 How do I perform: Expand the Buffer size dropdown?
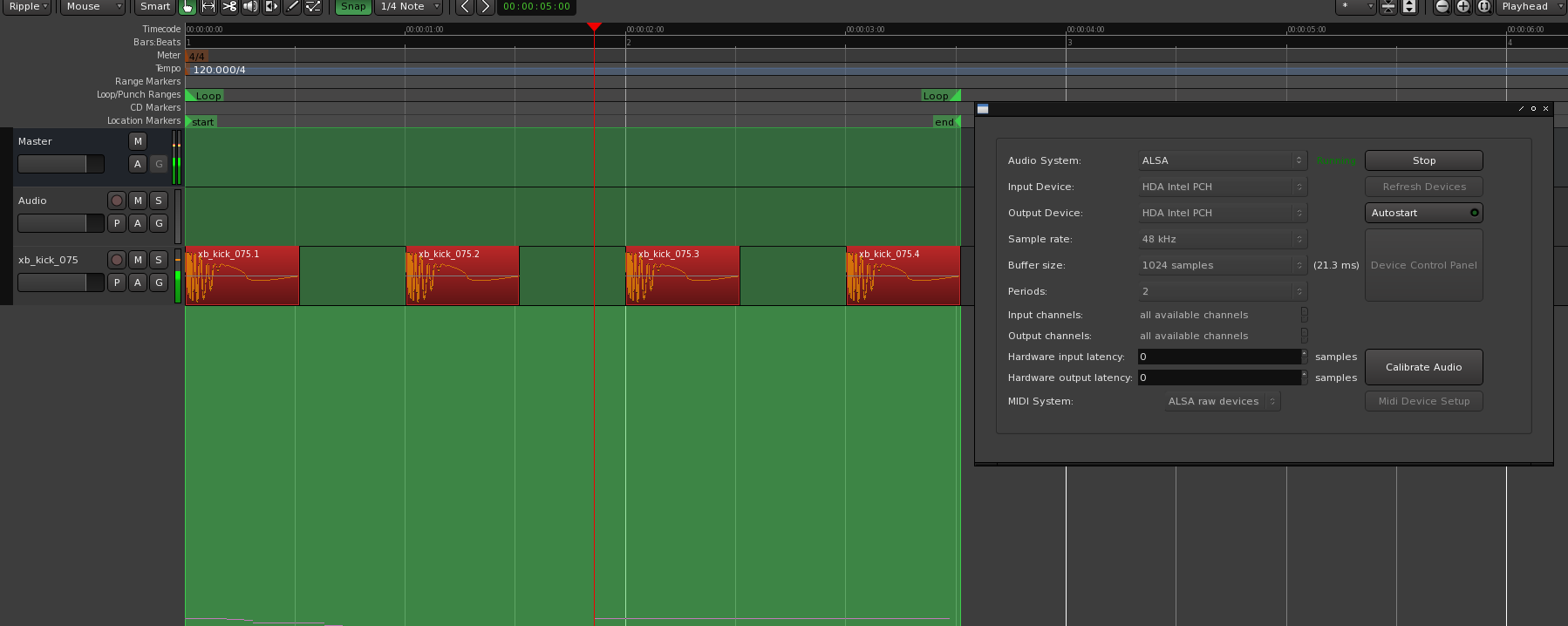point(1222,265)
